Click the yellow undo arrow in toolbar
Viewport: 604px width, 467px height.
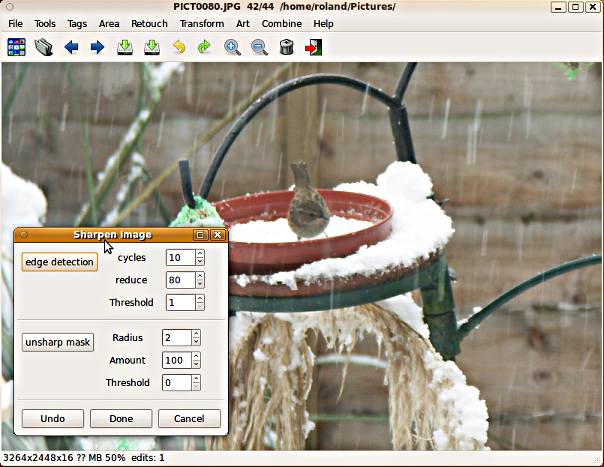pos(179,46)
